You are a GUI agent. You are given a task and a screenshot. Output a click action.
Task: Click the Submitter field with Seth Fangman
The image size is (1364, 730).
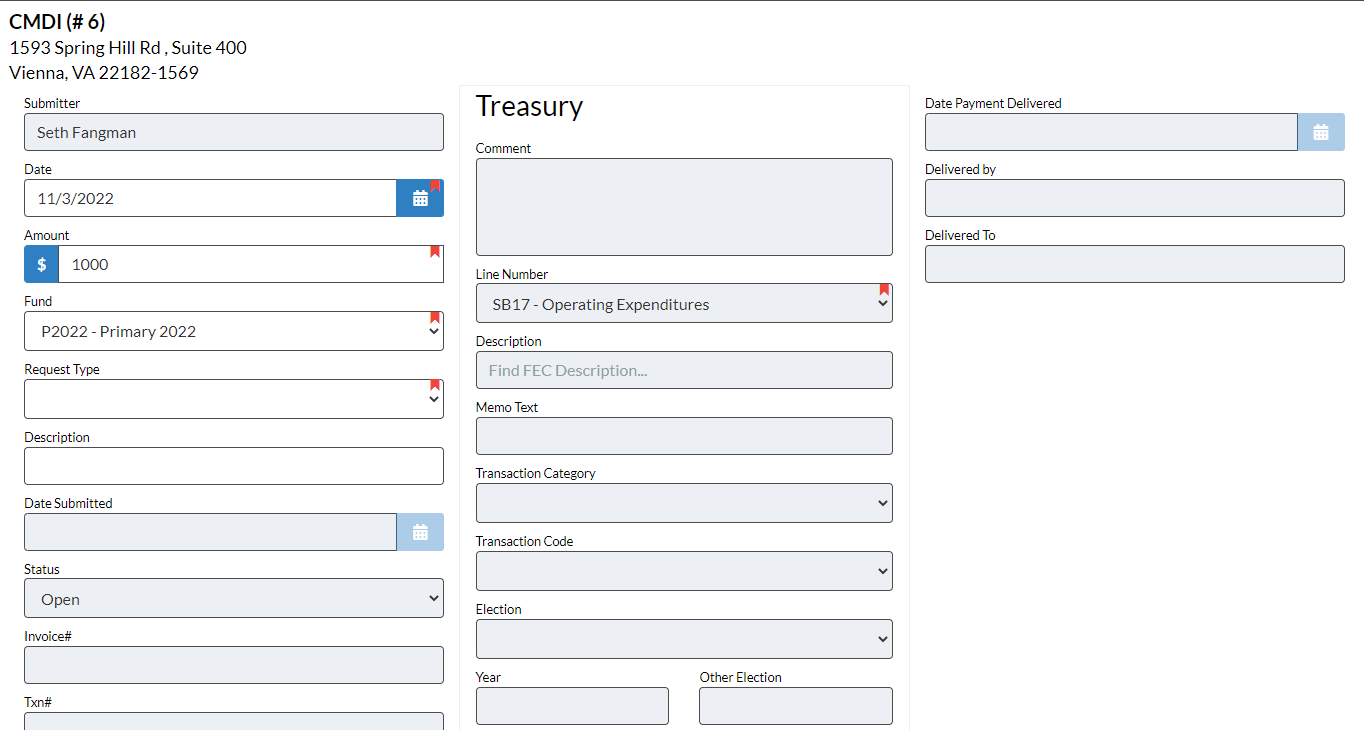click(x=234, y=132)
